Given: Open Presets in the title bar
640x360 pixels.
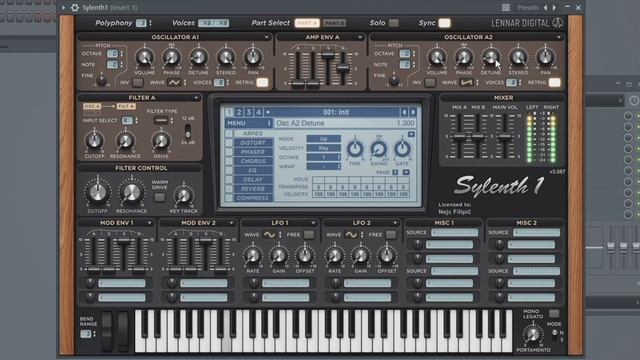Looking at the screenshot, I should click(x=528, y=7).
